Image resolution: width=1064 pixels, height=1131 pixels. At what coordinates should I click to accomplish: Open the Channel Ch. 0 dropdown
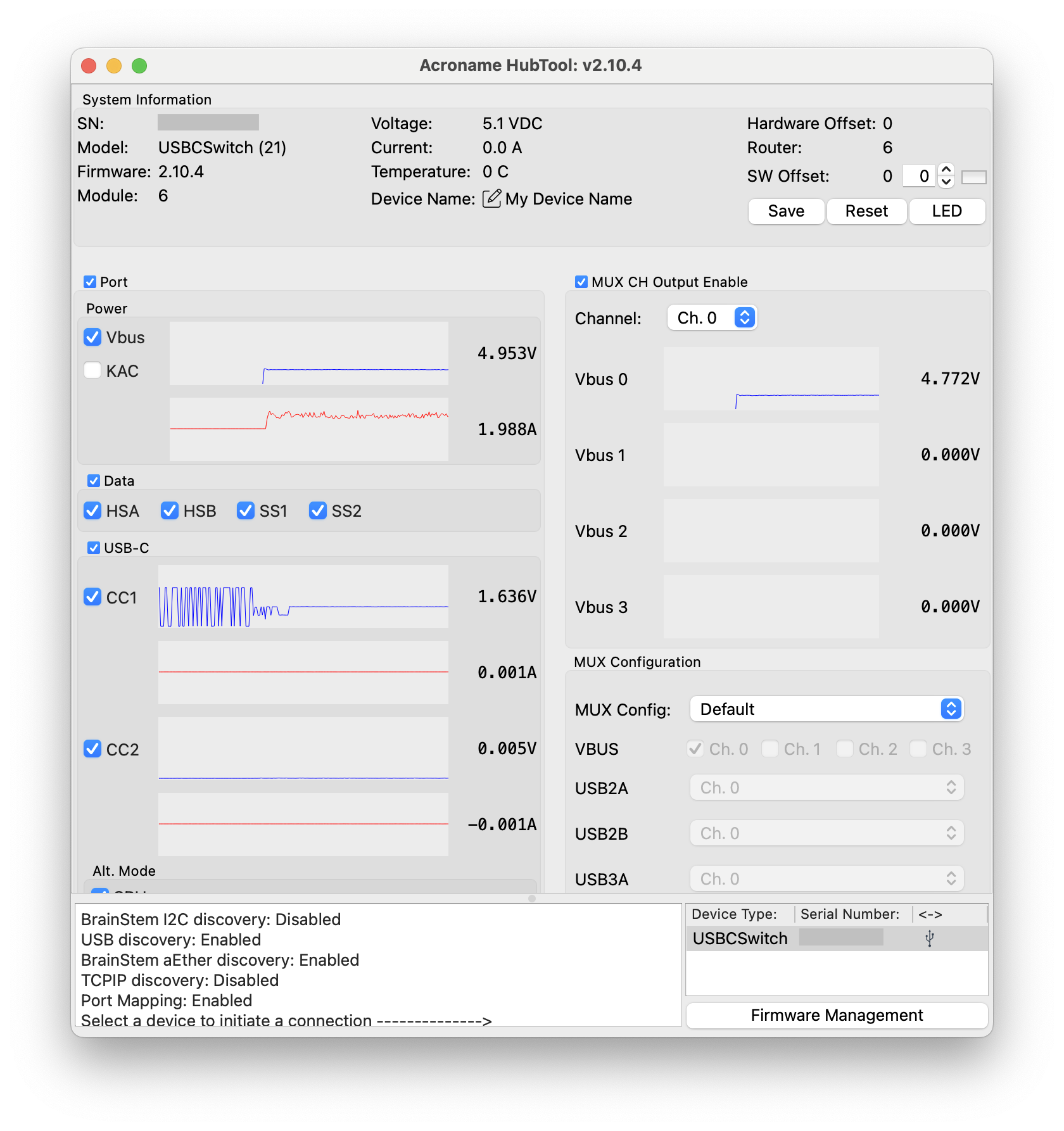pyautogui.click(x=712, y=317)
